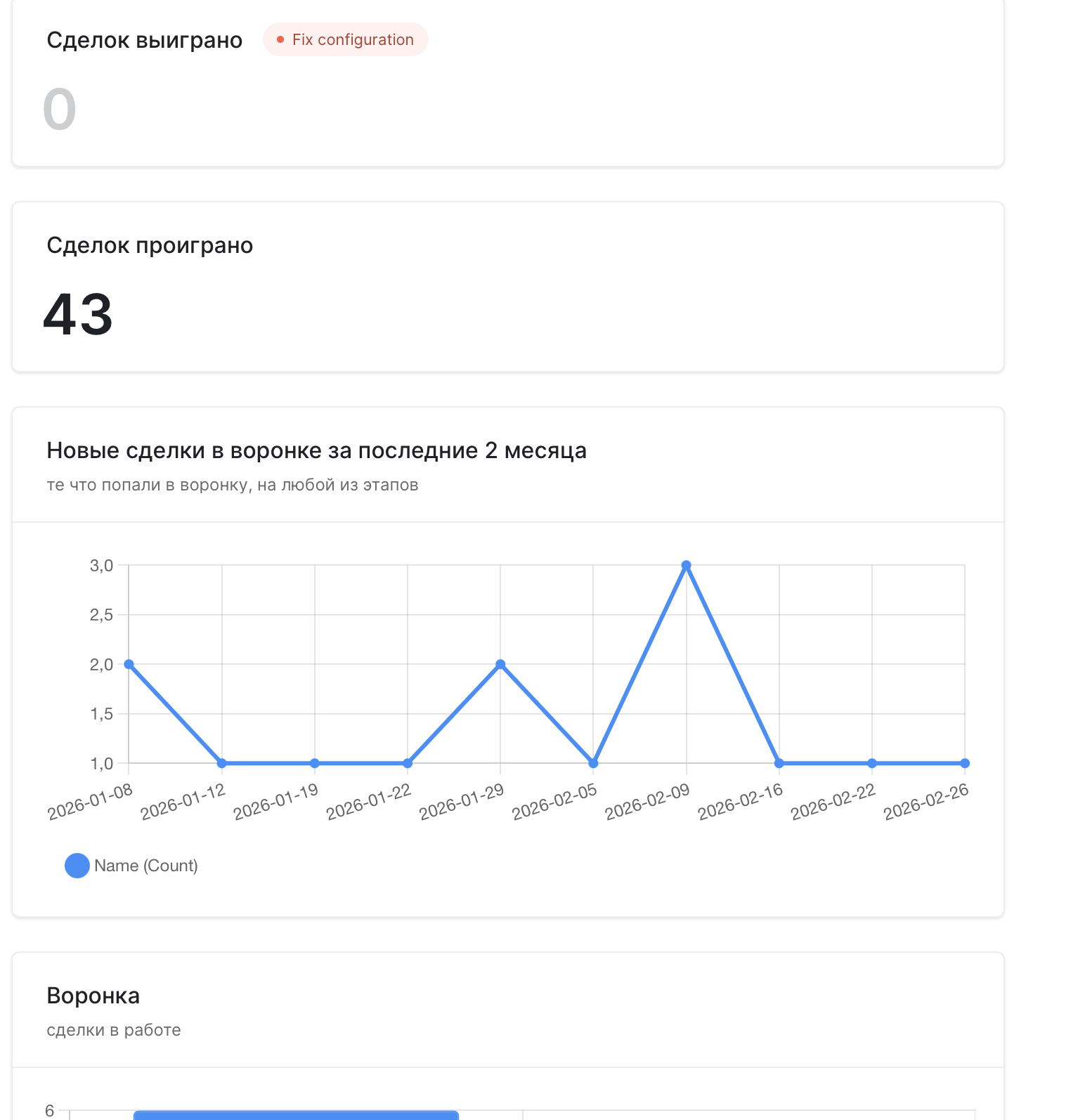Select the peak data point at 2026-02-09
Screen dimensions: 1092x1120
(687, 566)
